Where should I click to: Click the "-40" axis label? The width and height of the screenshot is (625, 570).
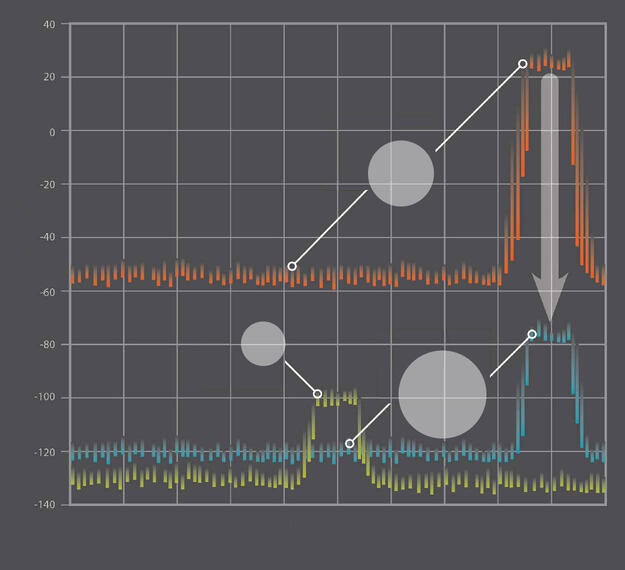click(47, 237)
